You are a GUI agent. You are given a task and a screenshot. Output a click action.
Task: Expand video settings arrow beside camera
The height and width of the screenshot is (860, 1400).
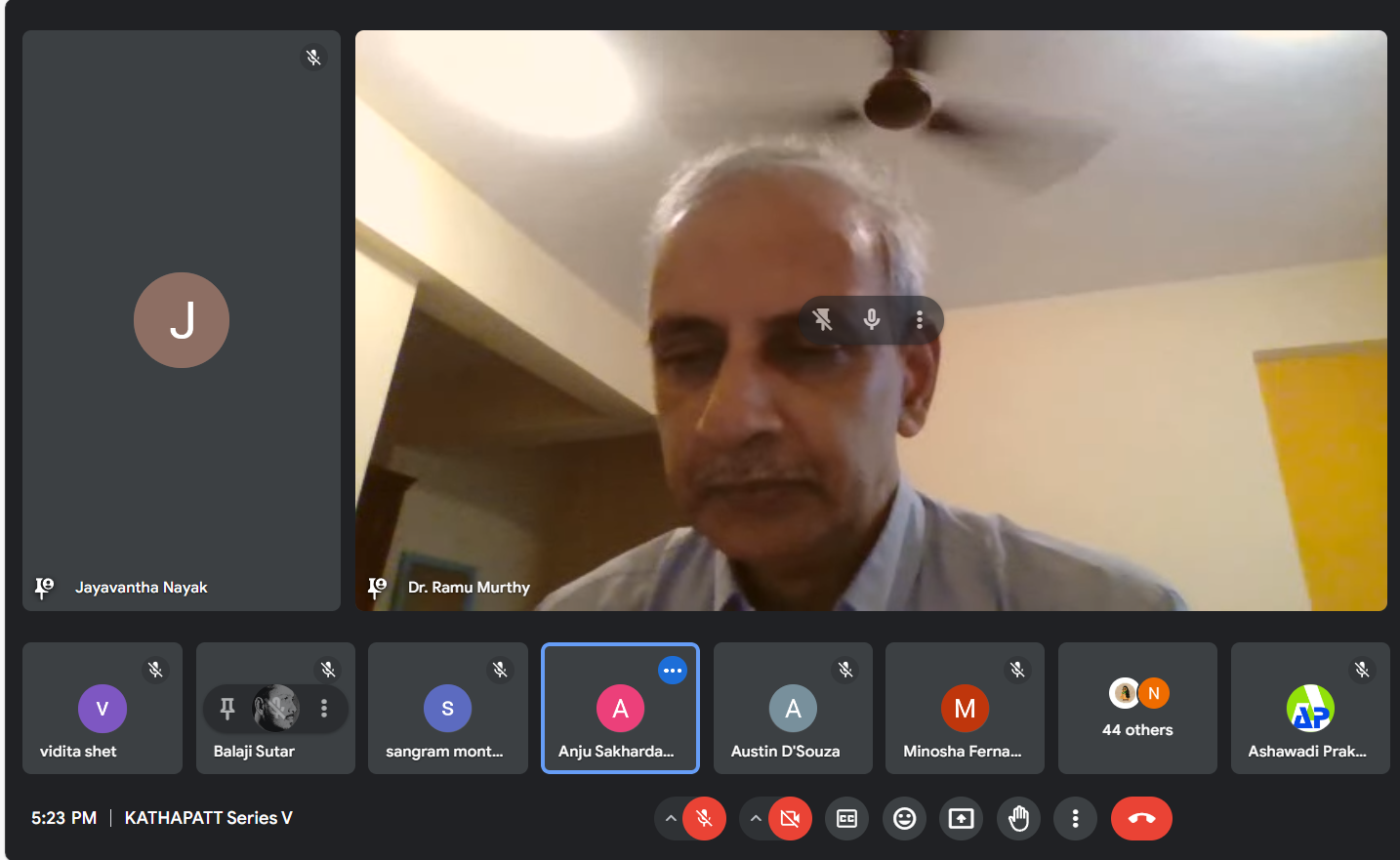[755, 819]
